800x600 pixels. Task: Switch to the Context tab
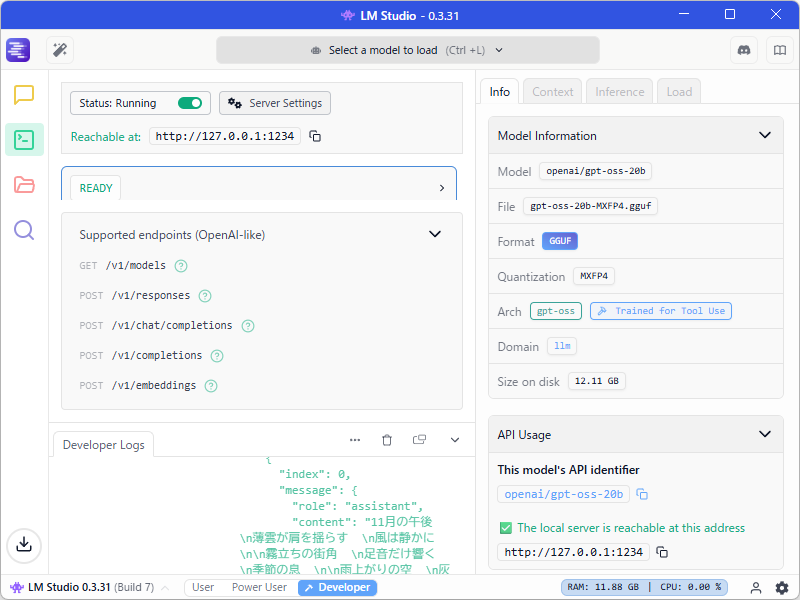[552, 91]
